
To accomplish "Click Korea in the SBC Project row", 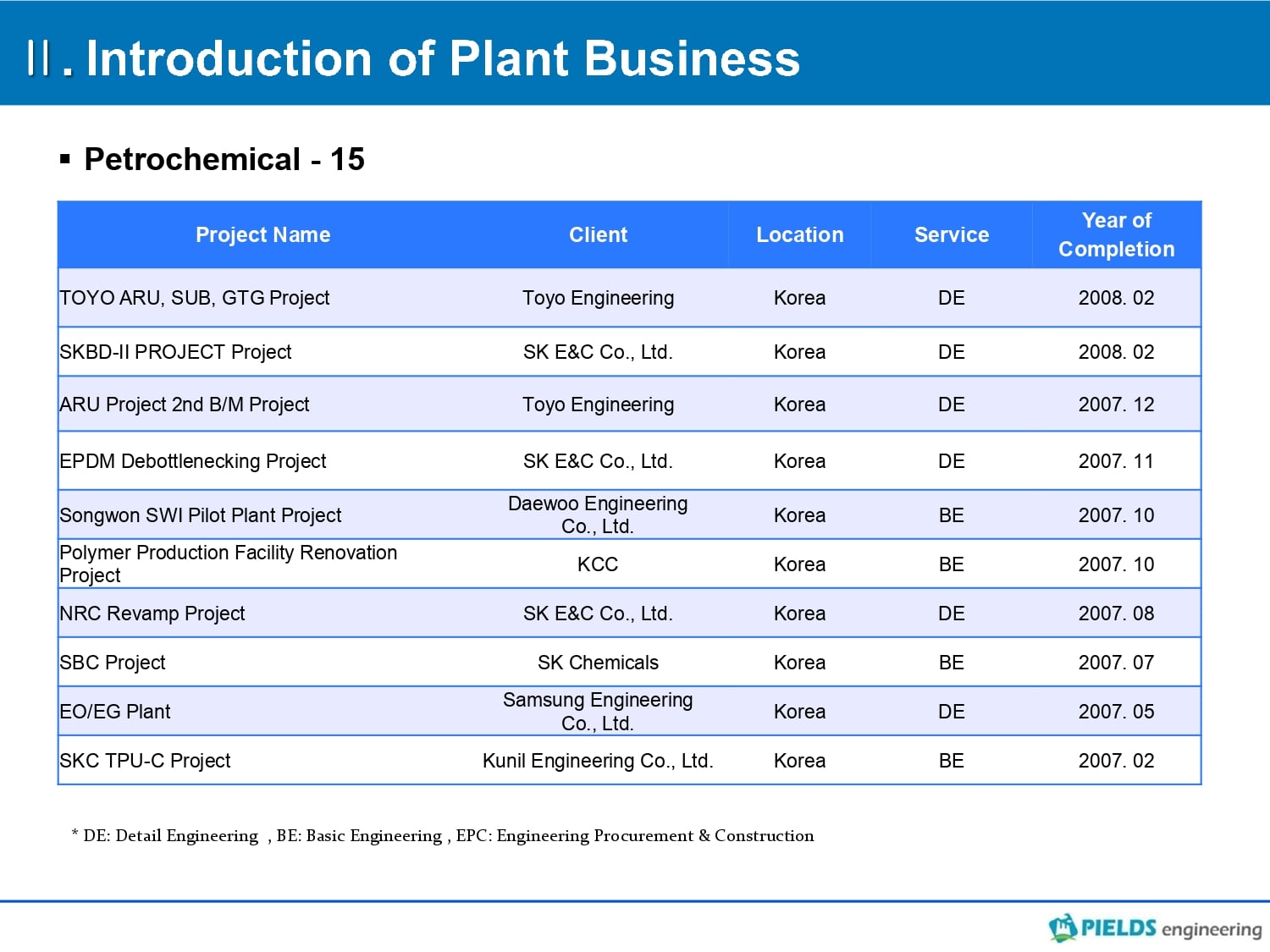I will click(799, 663).
